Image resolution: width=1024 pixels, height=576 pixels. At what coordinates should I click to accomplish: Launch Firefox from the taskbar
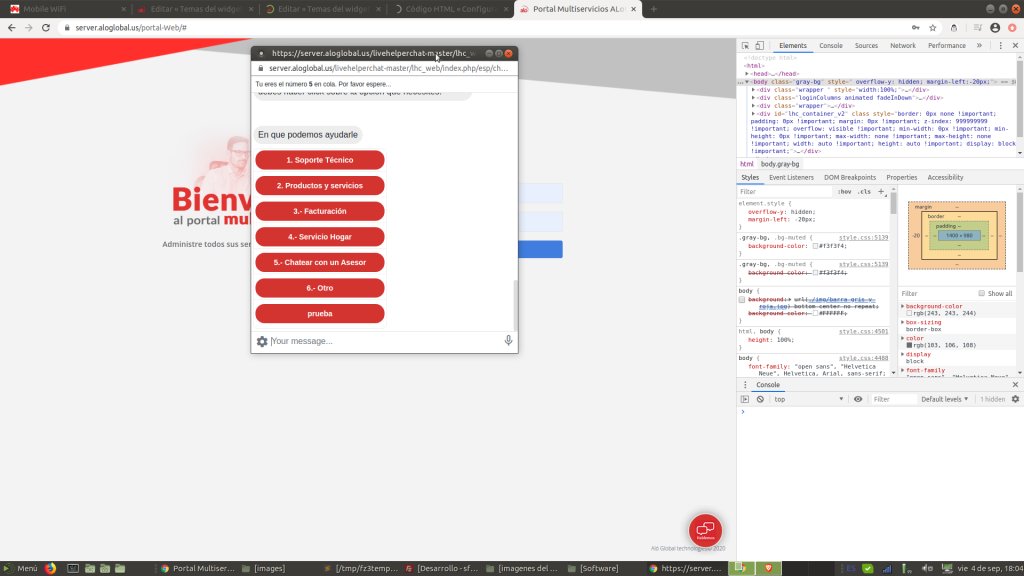[x=50, y=568]
